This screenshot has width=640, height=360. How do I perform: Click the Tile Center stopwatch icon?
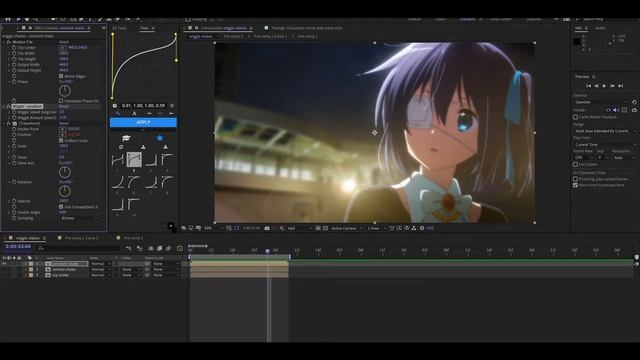click(x=14, y=48)
